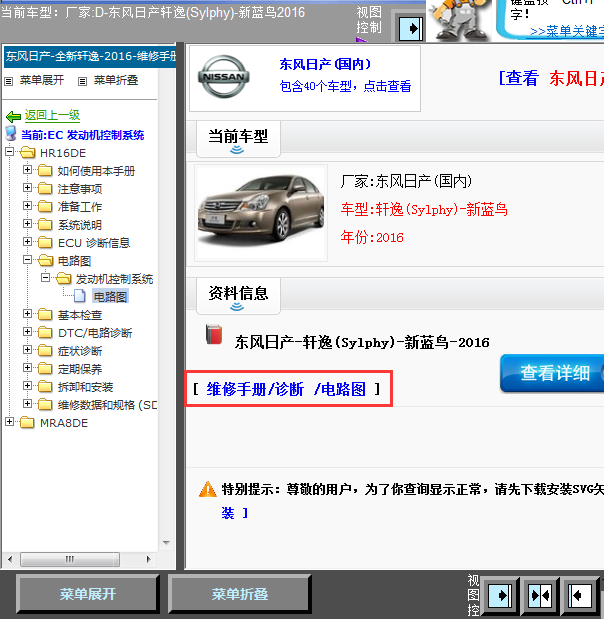This screenshot has width=604, height=619.
Task: Click the 症状诊断 folder icon
Action: point(45,351)
